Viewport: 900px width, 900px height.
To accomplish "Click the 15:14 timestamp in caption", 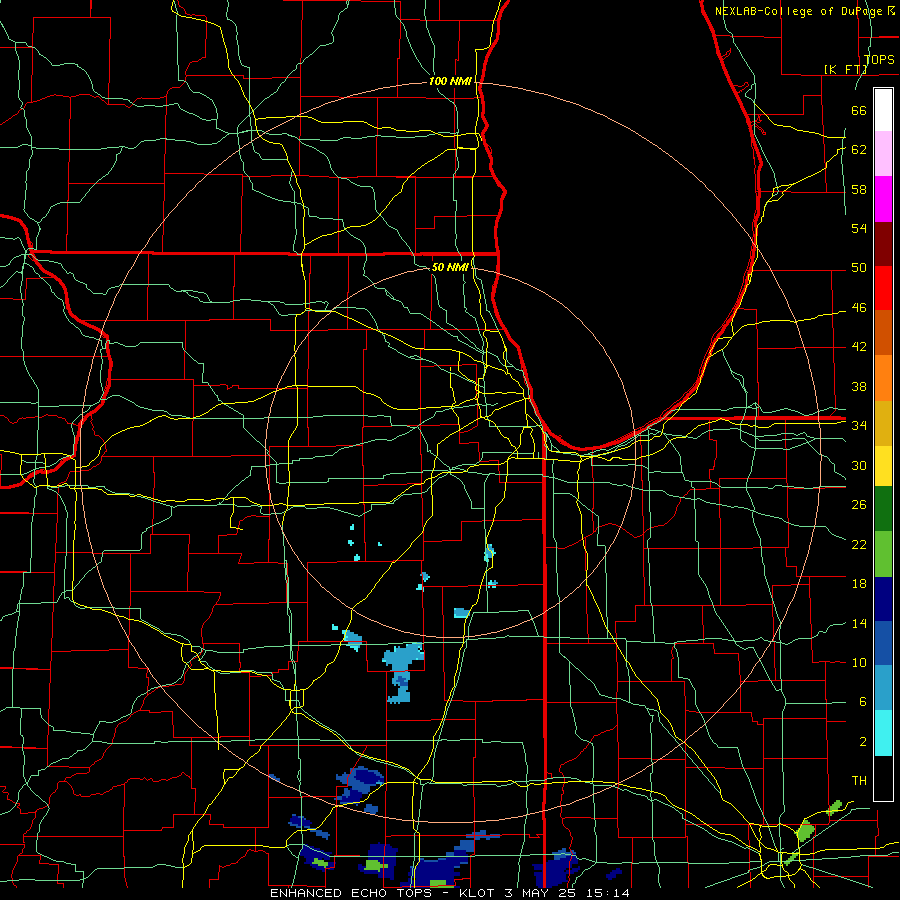I will point(608,893).
